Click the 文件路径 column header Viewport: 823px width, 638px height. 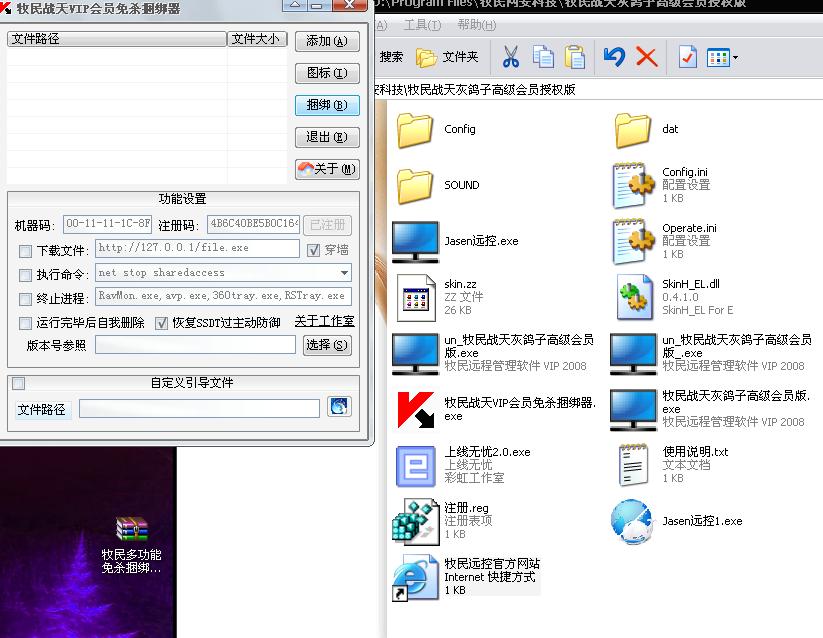pyautogui.click(x=117, y=39)
